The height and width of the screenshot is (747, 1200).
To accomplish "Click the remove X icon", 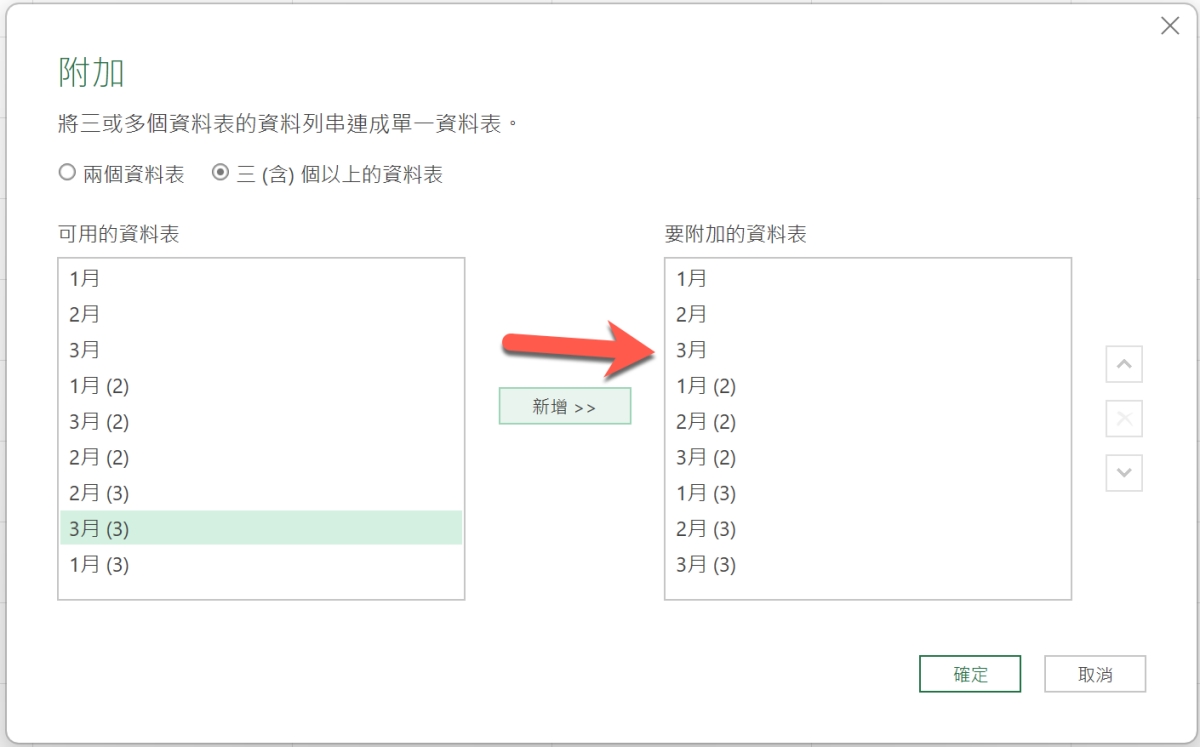I will click(1123, 419).
